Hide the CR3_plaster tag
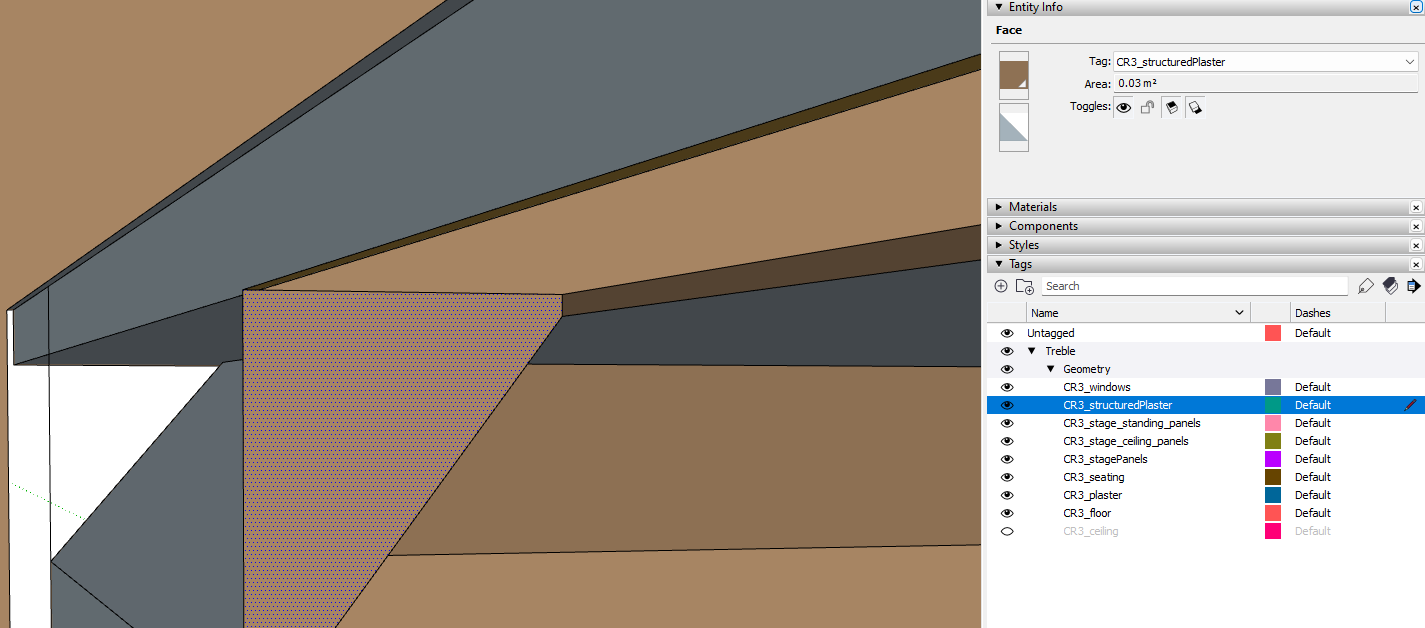 [x=1007, y=495]
